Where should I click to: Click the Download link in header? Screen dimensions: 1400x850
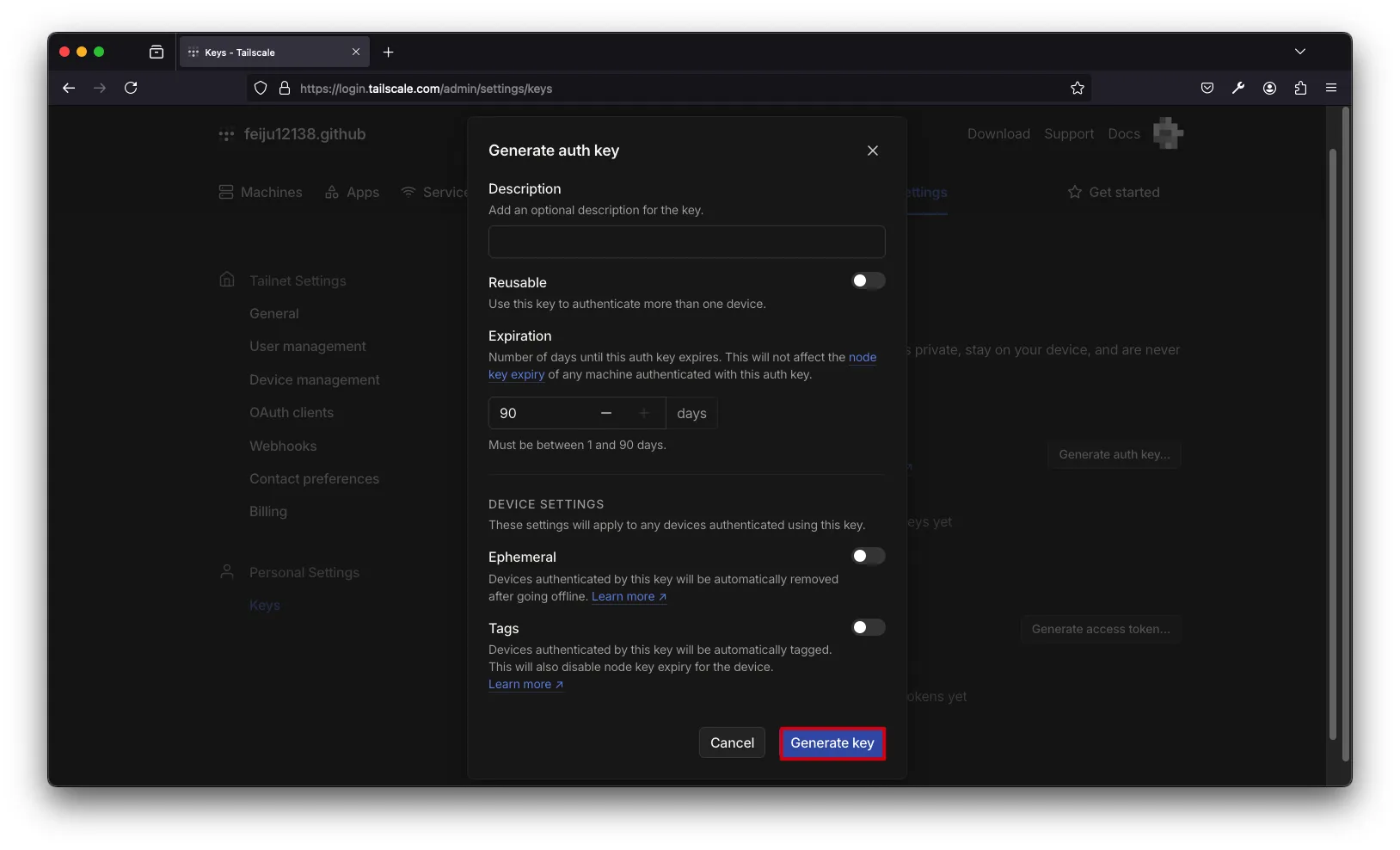pos(998,134)
